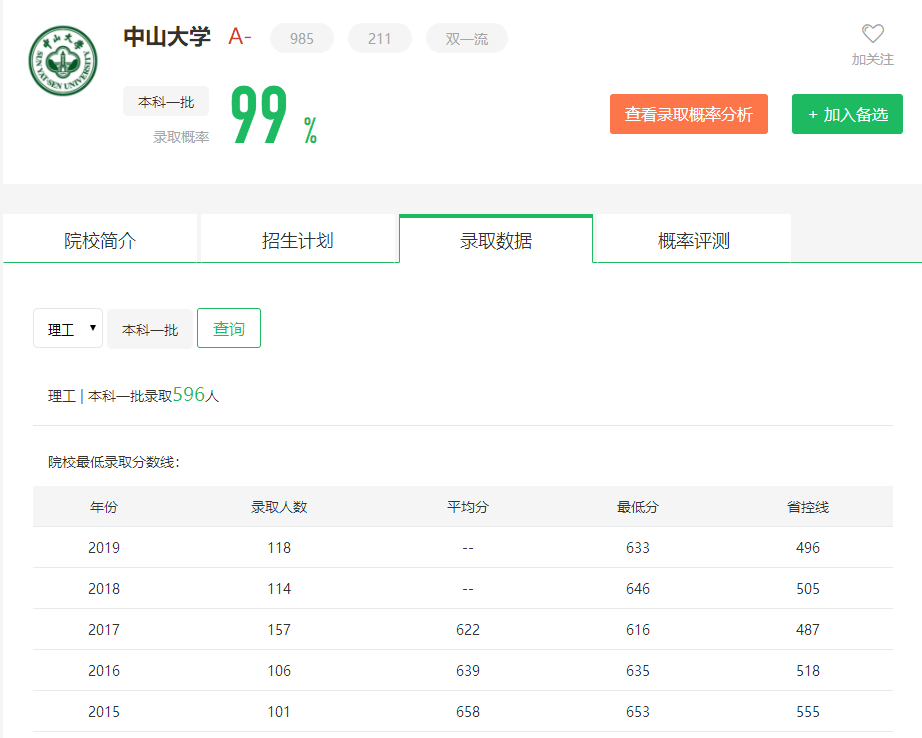This screenshot has height=738, width=922.
Task: Click the 2018 year cell
Action: [104, 589]
